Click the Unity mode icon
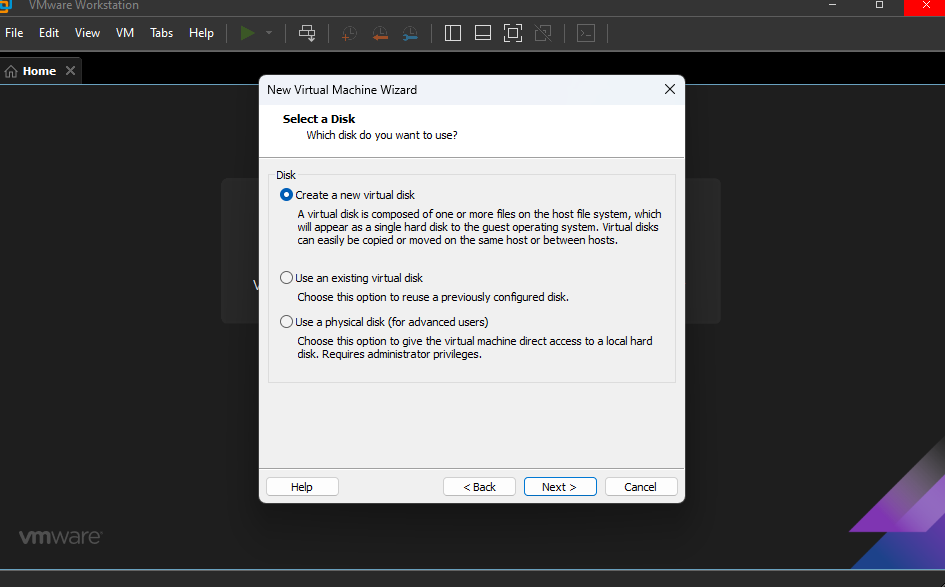The width and height of the screenshot is (945, 587). [543, 33]
